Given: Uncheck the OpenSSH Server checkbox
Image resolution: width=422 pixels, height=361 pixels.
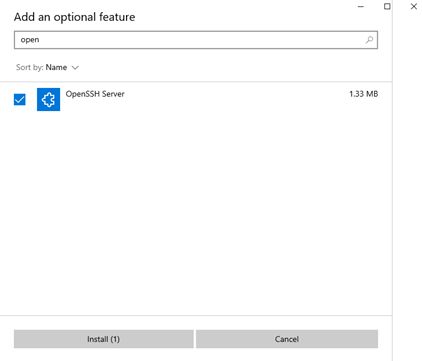Looking at the screenshot, I should coord(20,99).
